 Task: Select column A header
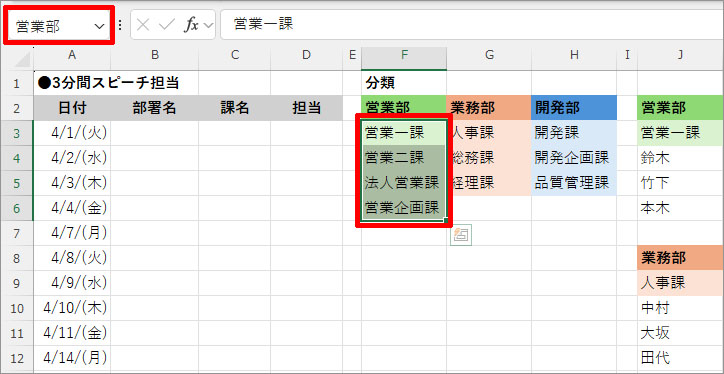(x=72, y=55)
